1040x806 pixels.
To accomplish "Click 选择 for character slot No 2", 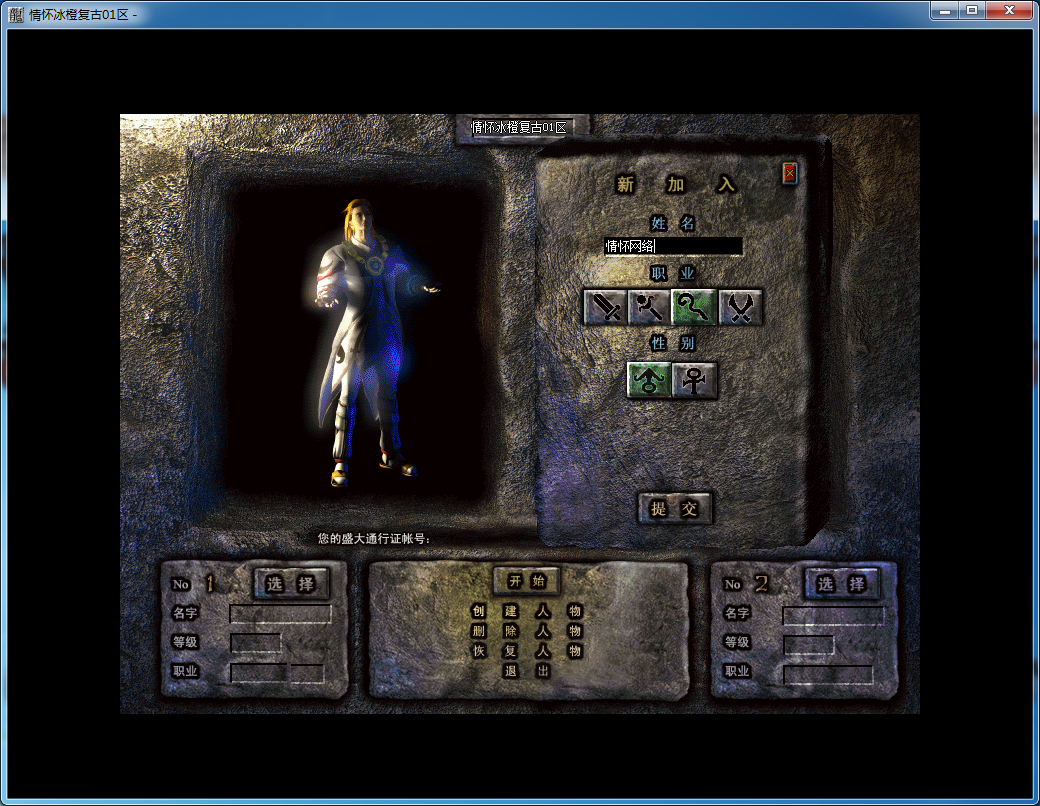I will point(842,584).
